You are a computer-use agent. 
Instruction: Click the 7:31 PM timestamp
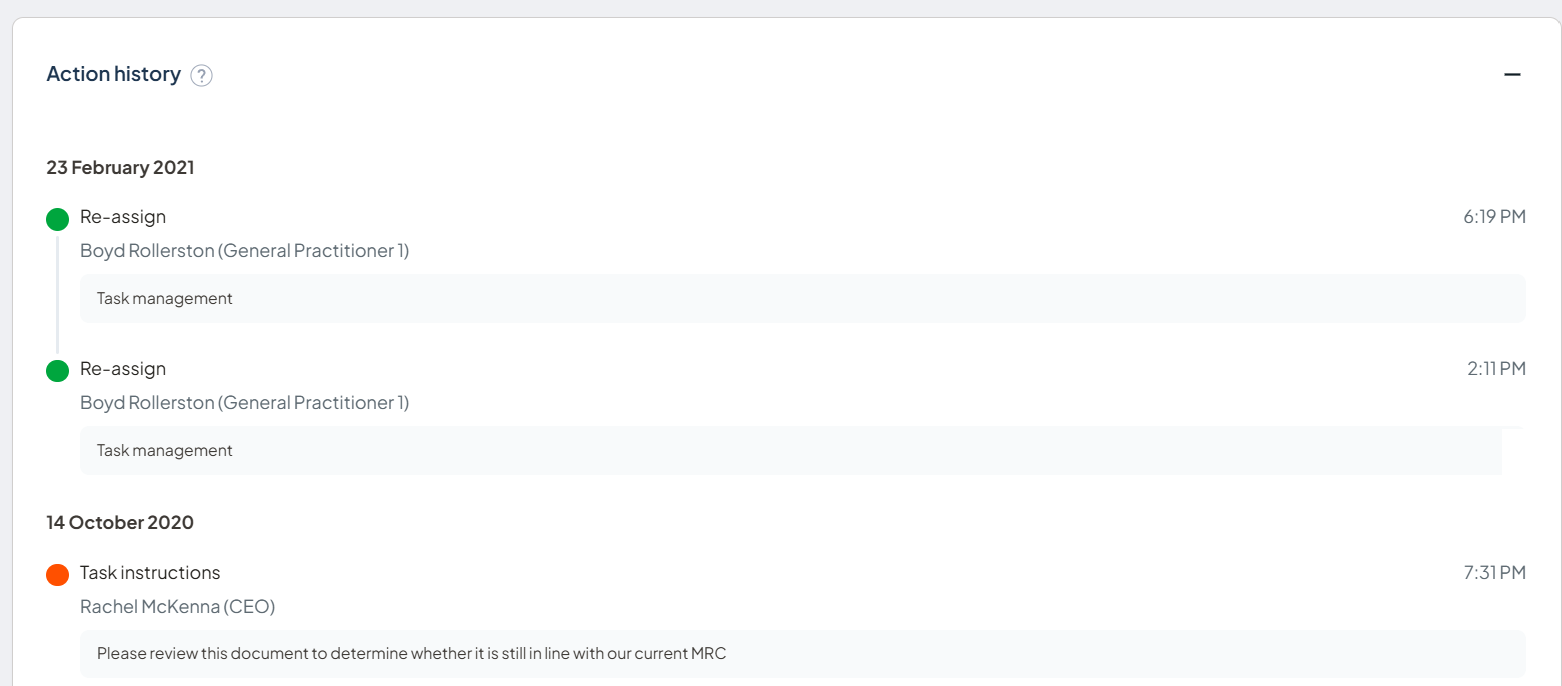tap(1494, 573)
